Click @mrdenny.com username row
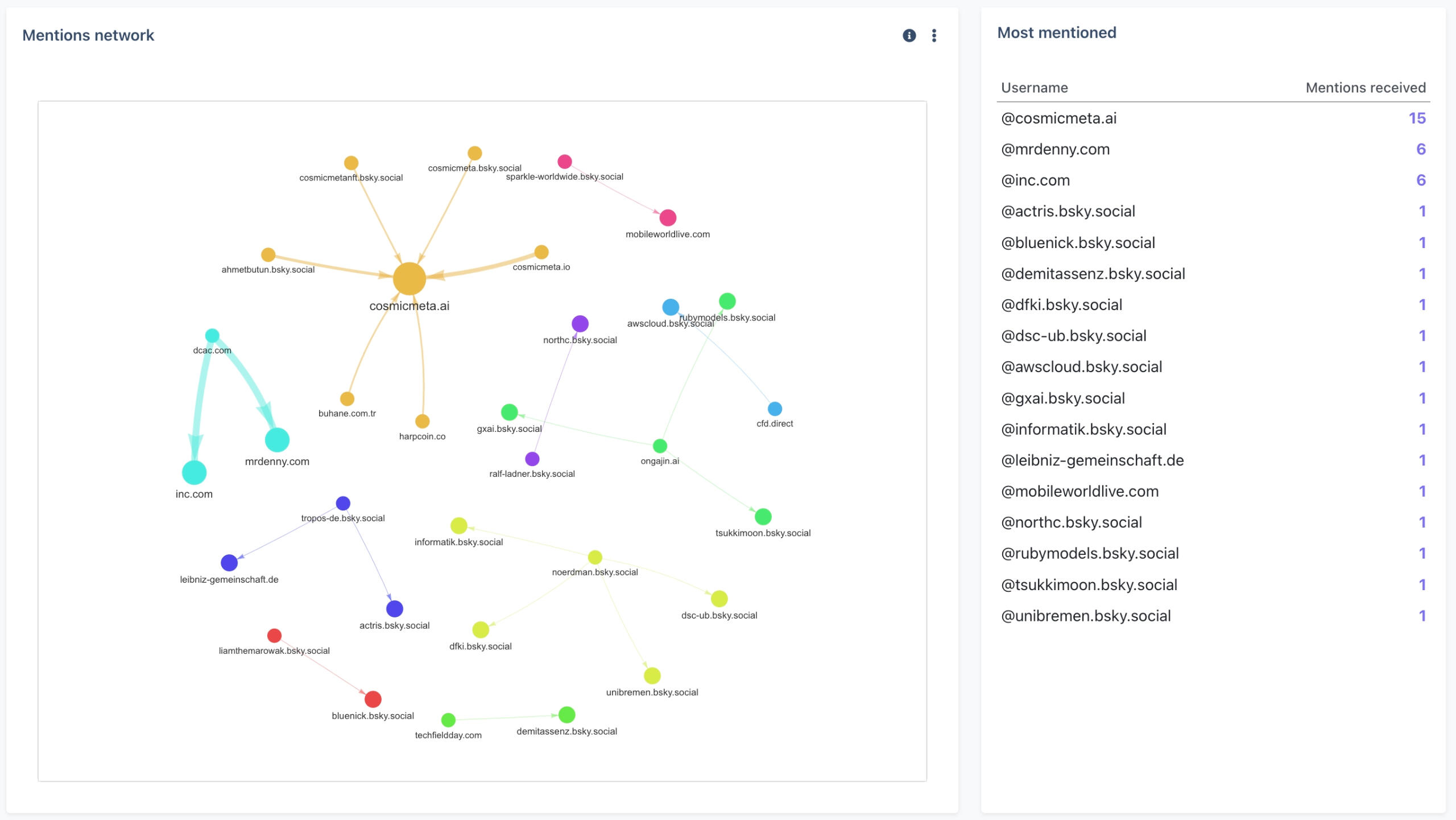This screenshot has width=1456, height=820. click(1055, 149)
